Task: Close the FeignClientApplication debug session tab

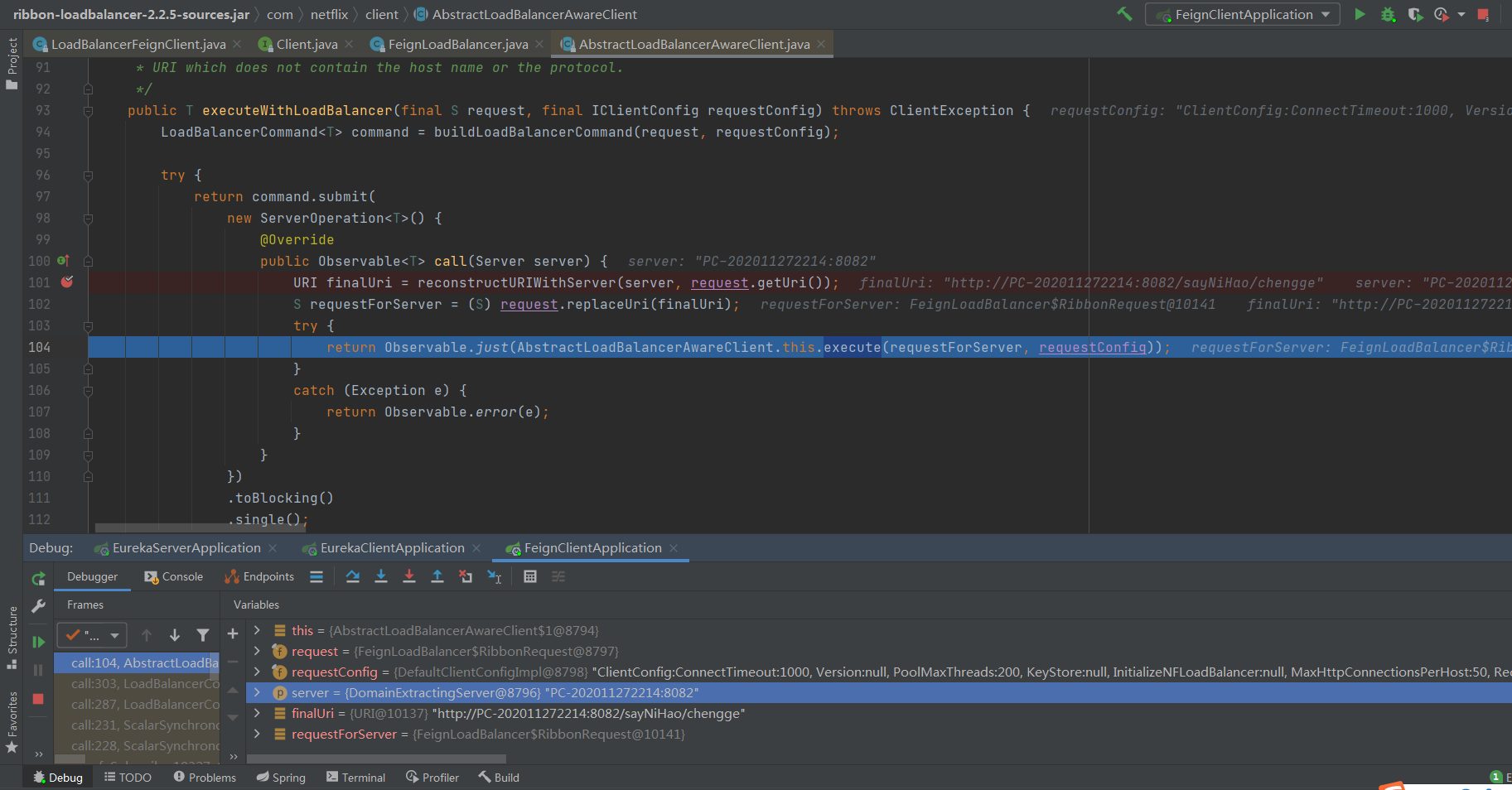Action: 674,548
